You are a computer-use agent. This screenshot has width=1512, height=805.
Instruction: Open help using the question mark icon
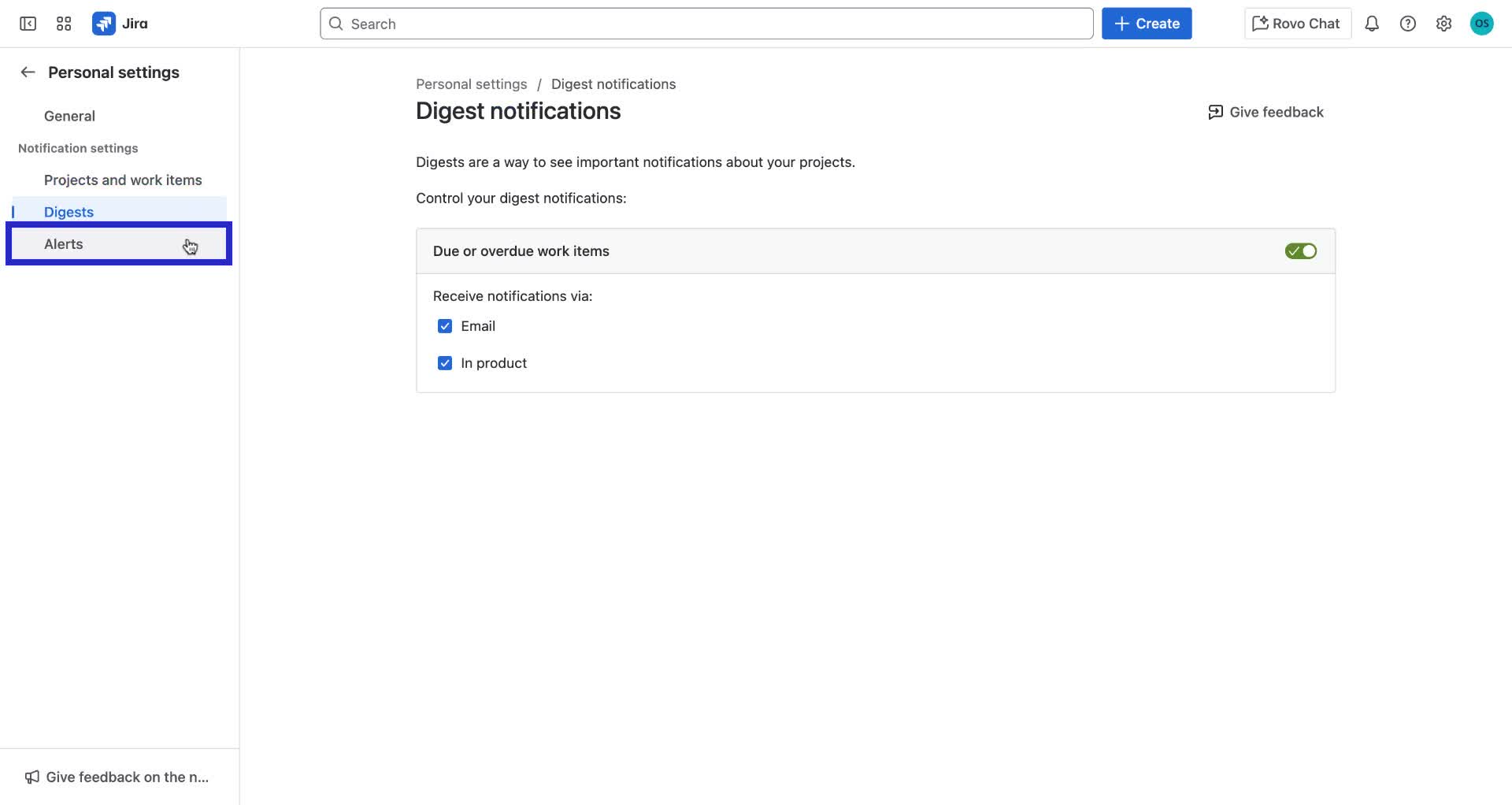click(x=1408, y=23)
